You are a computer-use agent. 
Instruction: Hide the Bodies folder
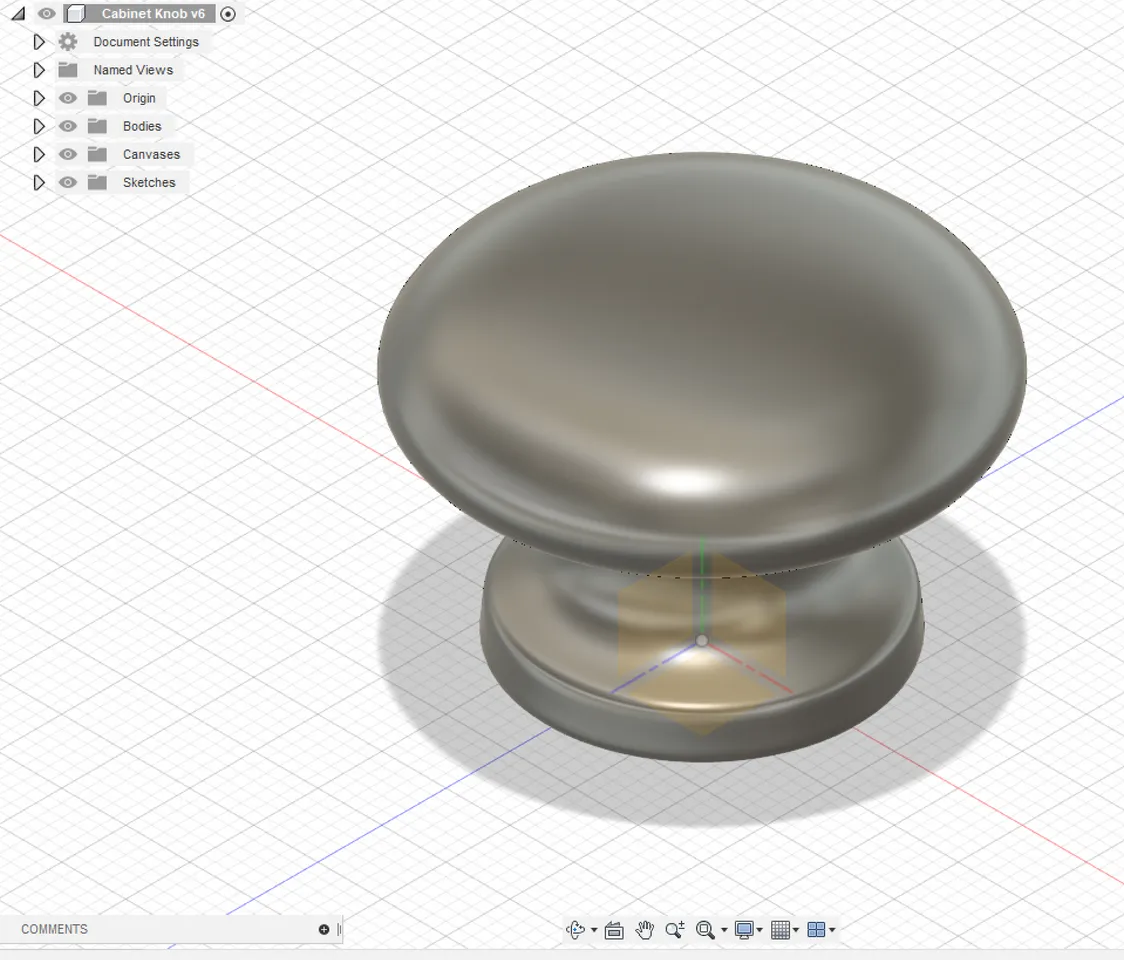coord(67,126)
